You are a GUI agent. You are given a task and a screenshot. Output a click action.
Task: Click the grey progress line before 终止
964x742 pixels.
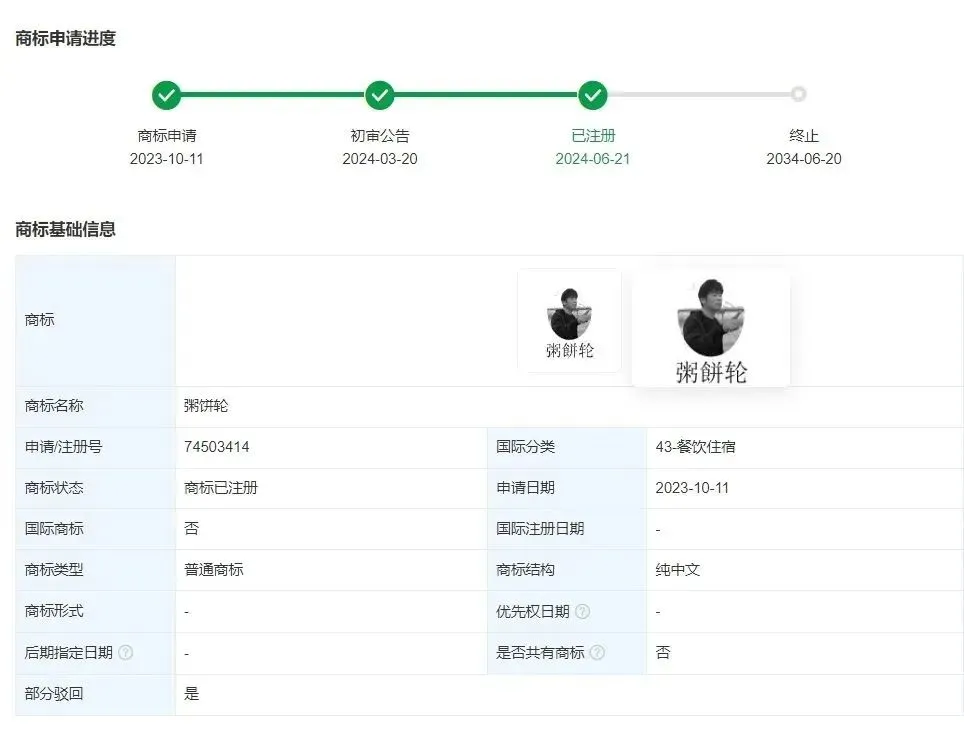[x=698, y=95]
